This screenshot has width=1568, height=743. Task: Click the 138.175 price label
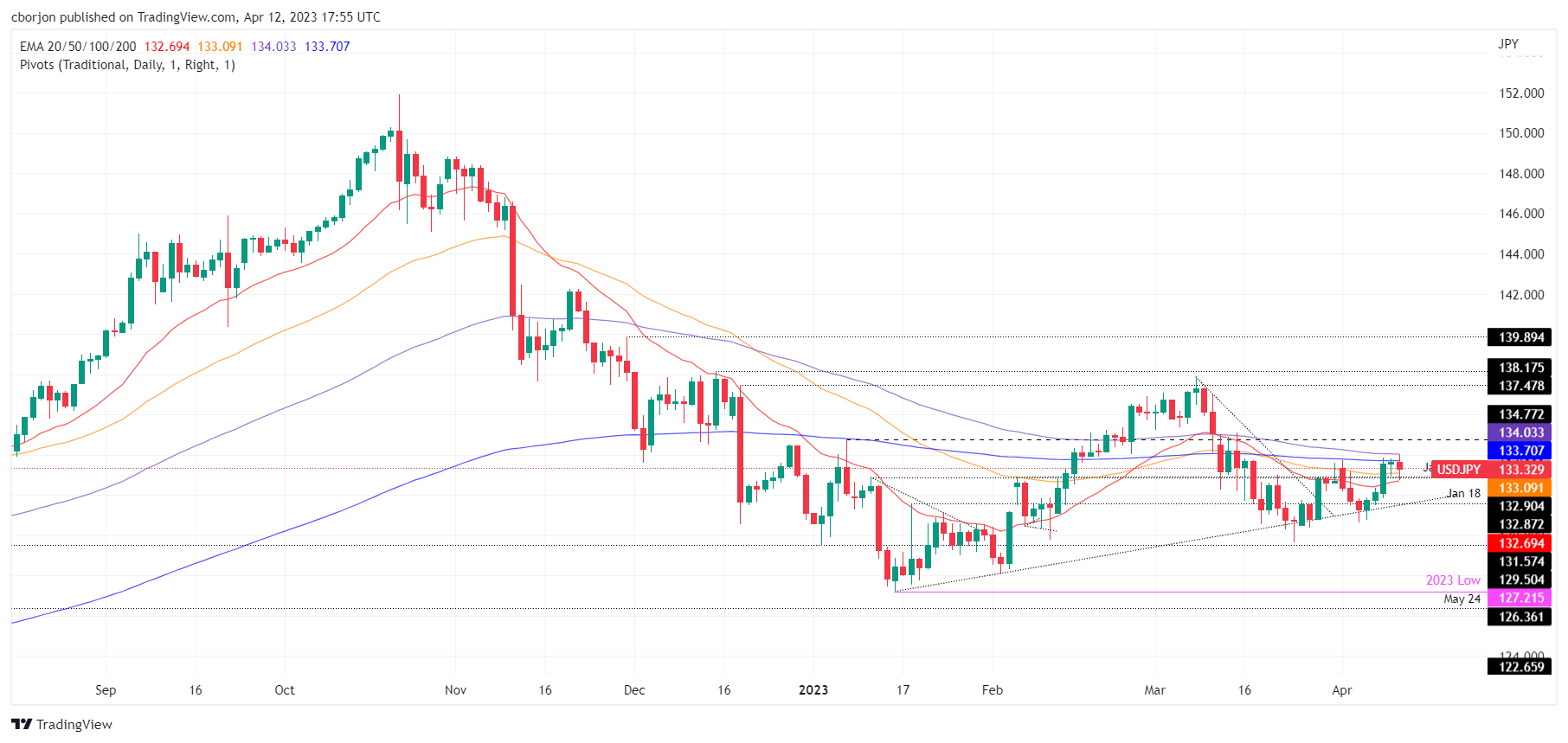pos(1520,368)
